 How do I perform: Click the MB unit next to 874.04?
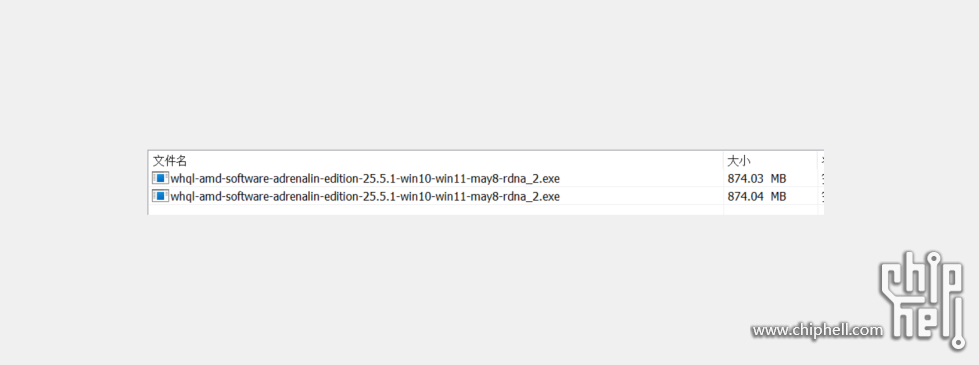coord(778,197)
